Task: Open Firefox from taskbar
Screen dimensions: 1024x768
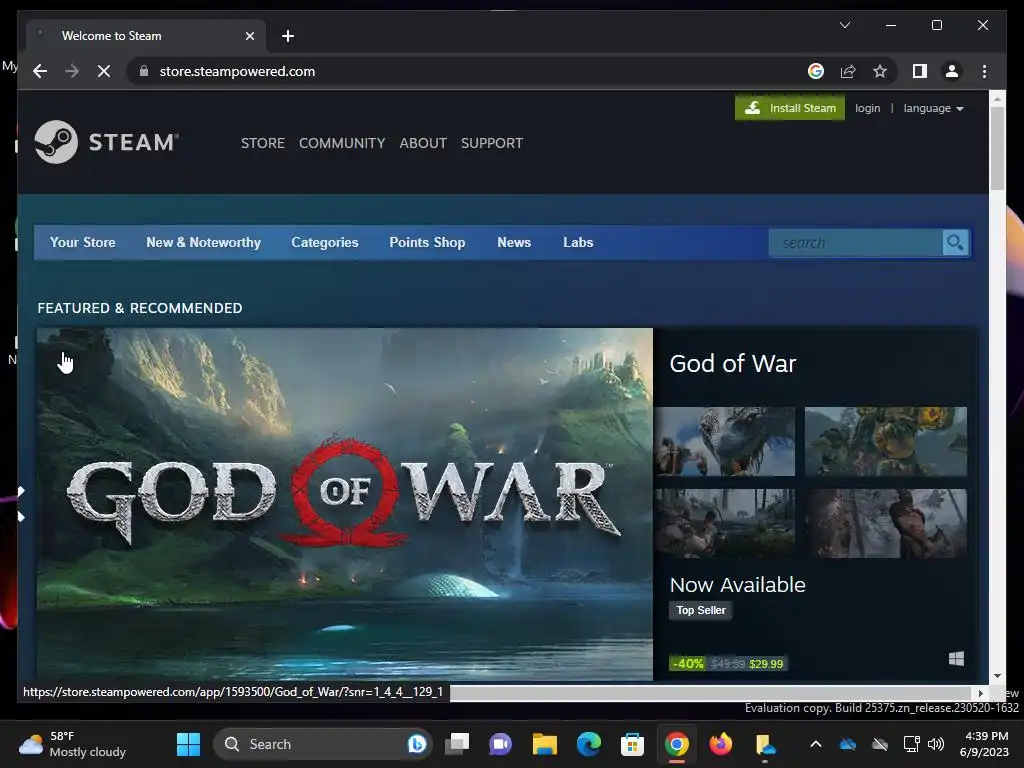Action: click(x=720, y=744)
